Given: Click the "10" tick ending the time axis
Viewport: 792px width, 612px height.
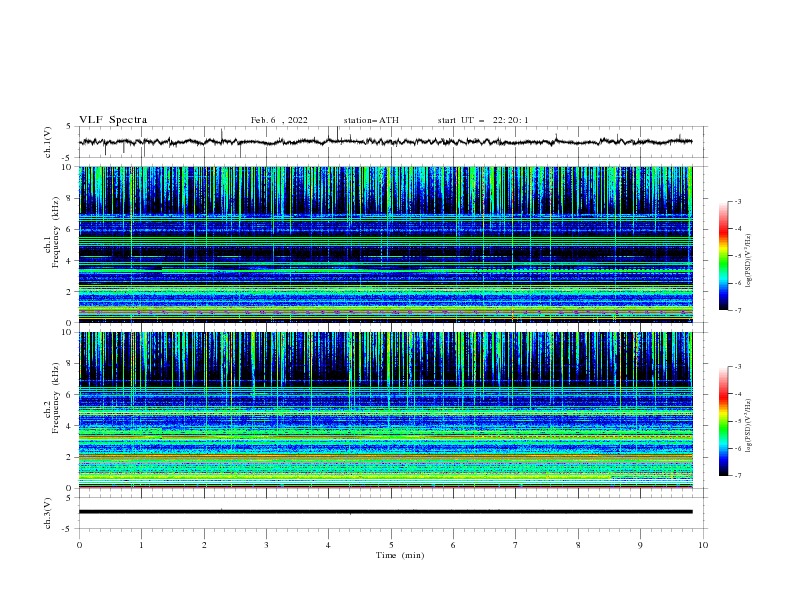Looking at the screenshot, I should coord(703,545).
